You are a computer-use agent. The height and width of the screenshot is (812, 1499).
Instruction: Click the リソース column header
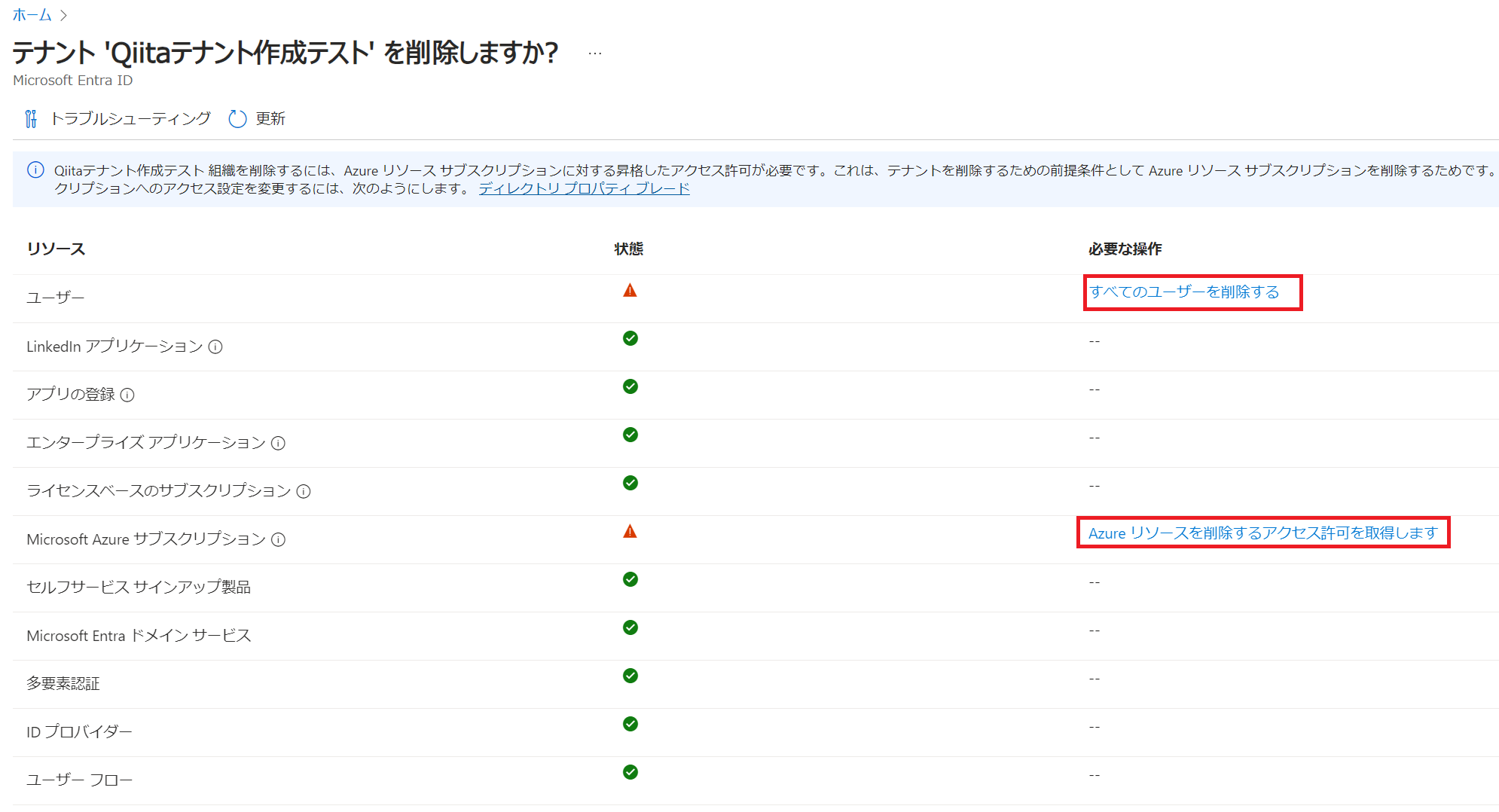[x=56, y=249]
